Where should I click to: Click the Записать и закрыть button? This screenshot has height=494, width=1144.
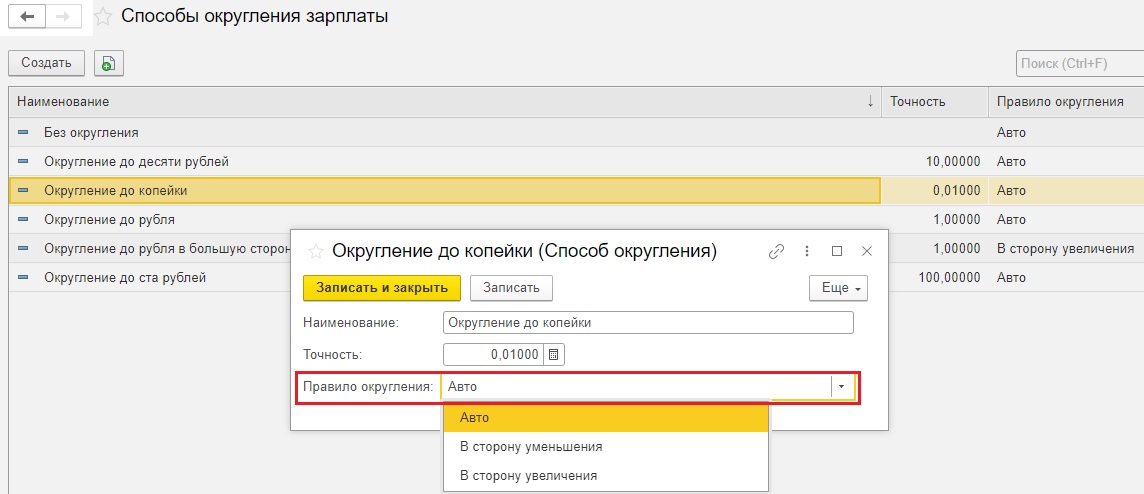click(x=382, y=287)
